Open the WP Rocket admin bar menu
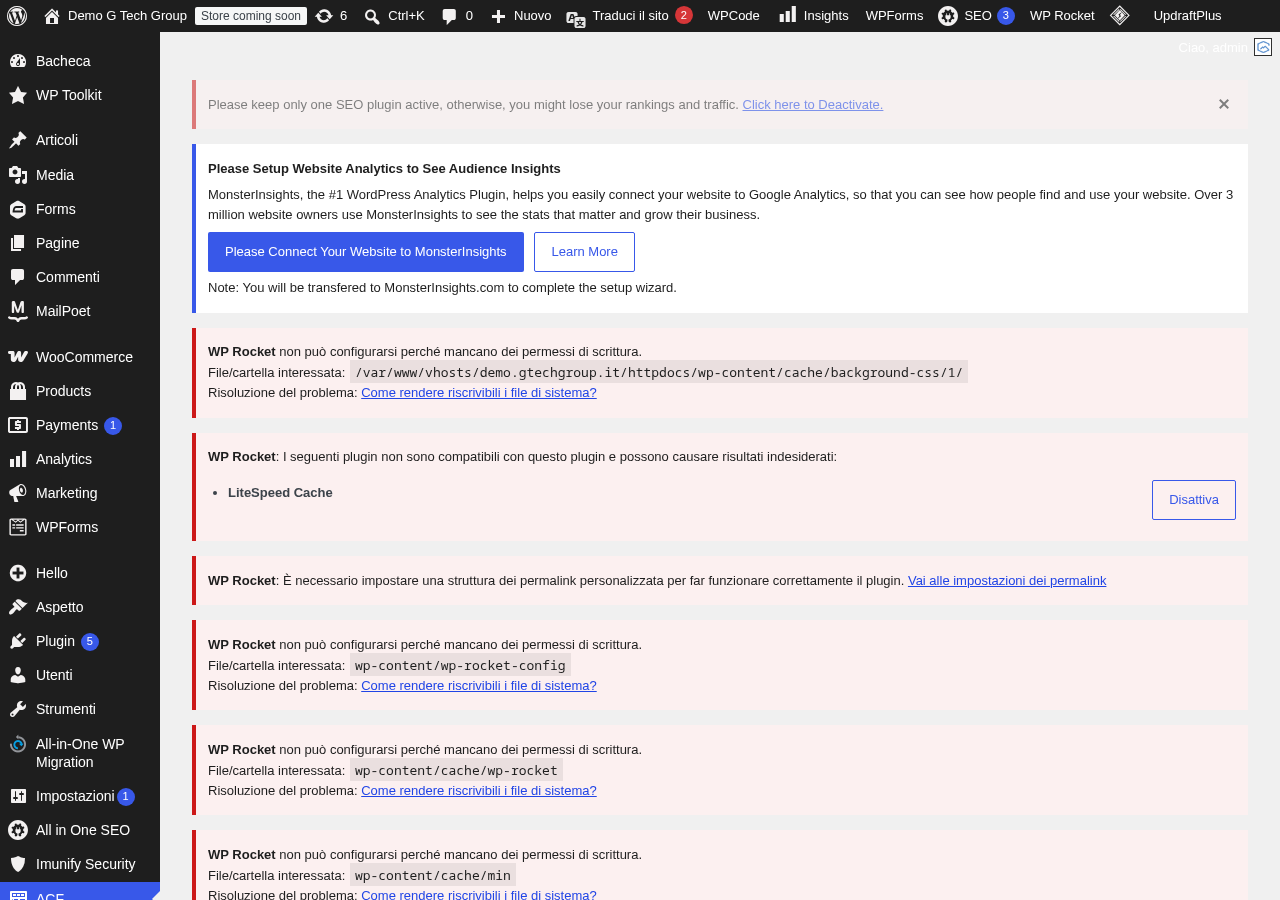Image resolution: width=1280 pixels, height=900 pixels. [x=1062, y=16]
